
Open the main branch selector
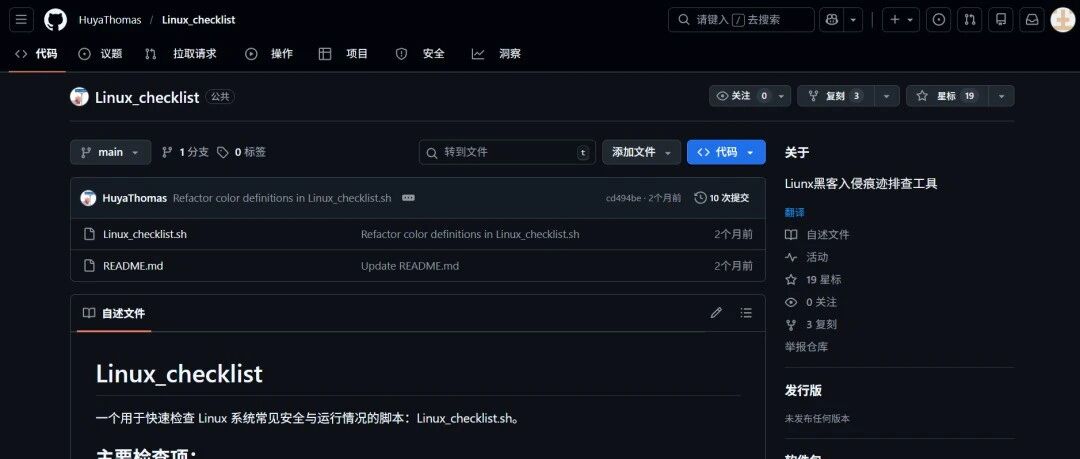click(x=110, y=152)
